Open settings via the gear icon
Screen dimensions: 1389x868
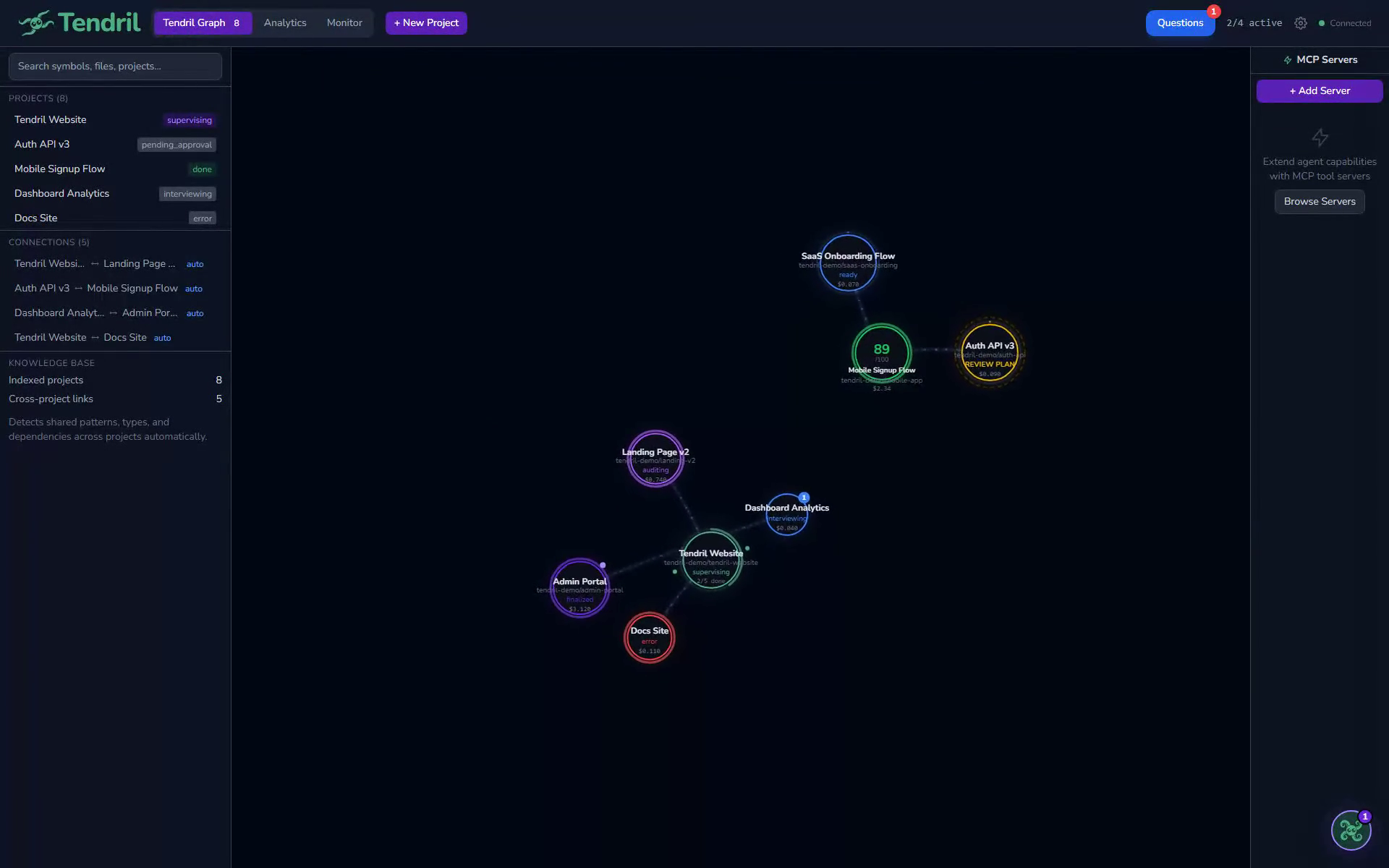pyautogui.click(x=1301, y=22)
